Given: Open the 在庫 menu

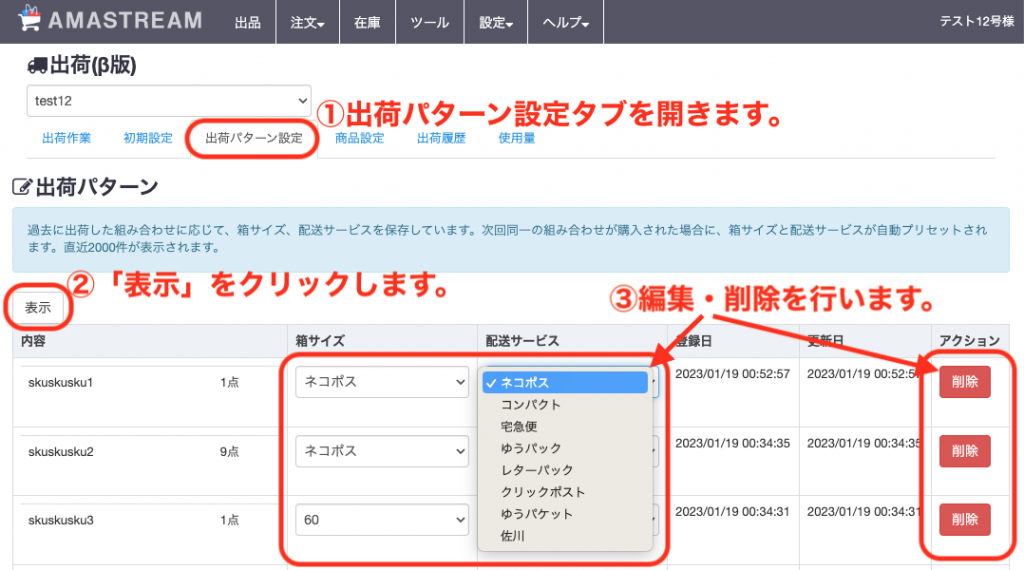Looking at the screenshot, I should pos(367,22).
